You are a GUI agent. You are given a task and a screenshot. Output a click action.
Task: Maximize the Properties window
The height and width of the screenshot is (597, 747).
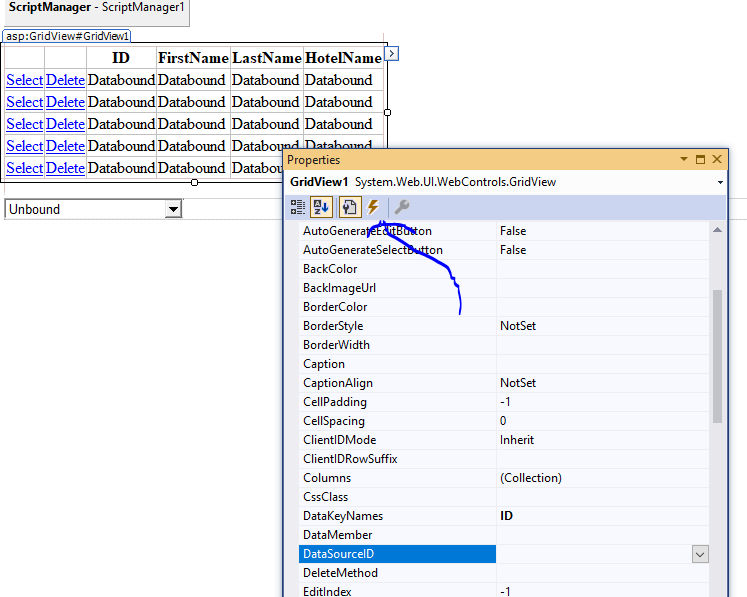tap(700, 159)
